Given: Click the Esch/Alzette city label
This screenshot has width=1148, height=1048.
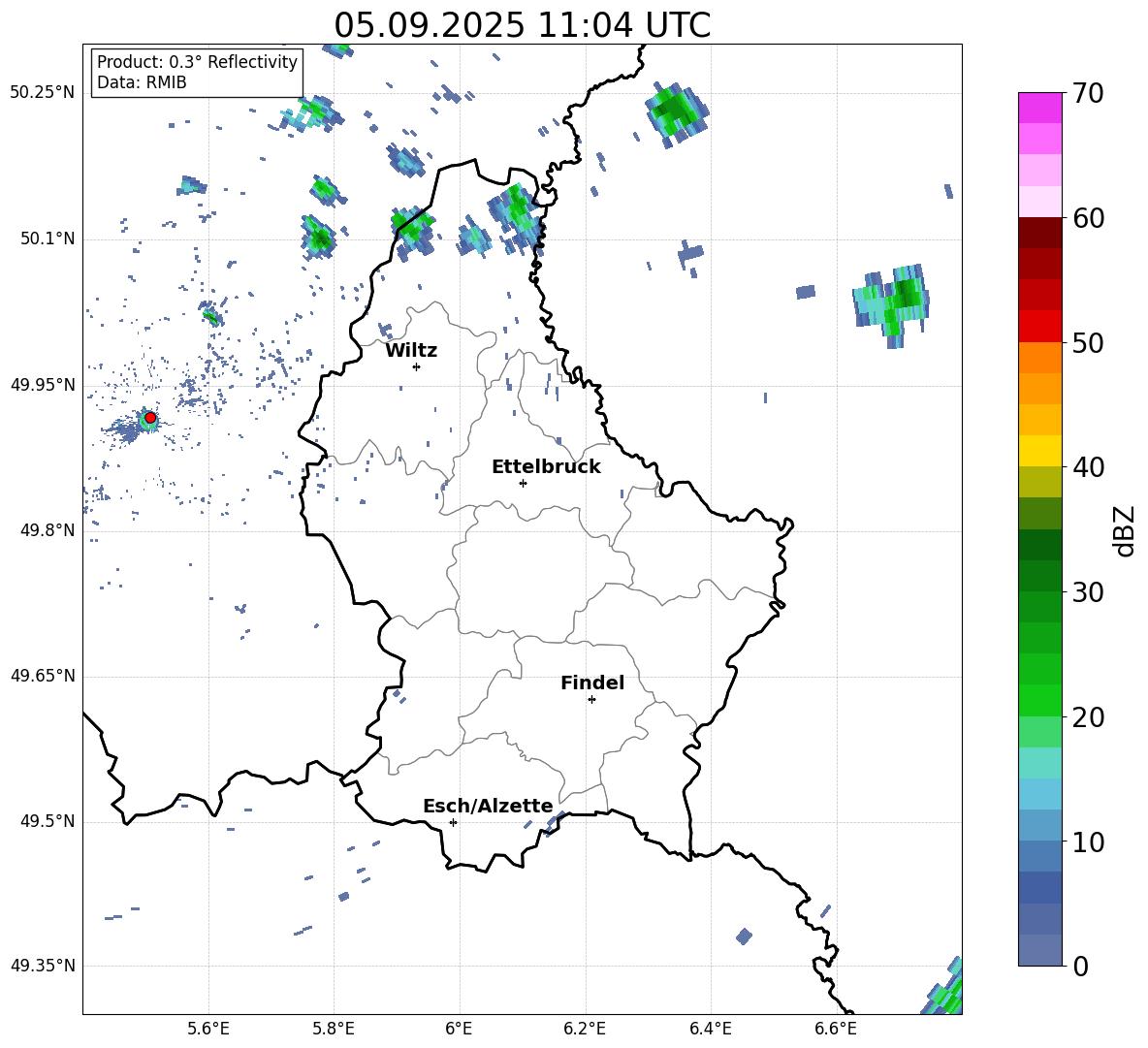Looking at the screenshot, I should pyautogui.click(x=488, y=806).
